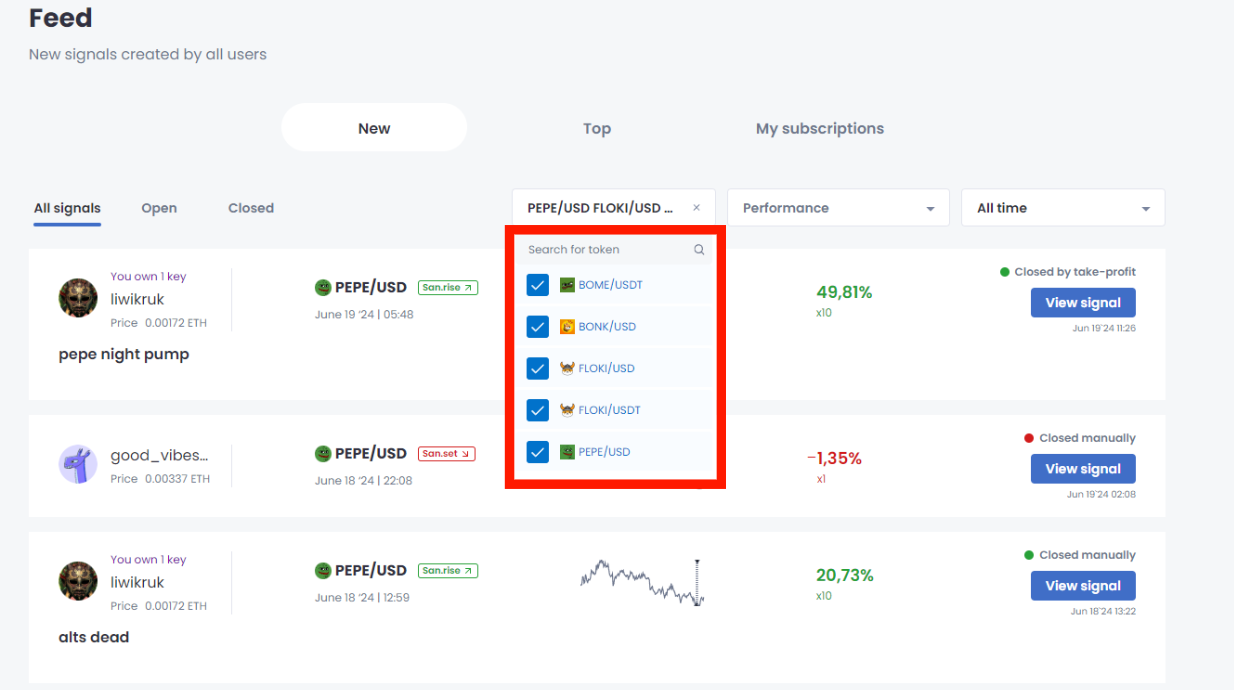
Task: Uncheck the BOME/USDT checkbox
Action: 538,285
